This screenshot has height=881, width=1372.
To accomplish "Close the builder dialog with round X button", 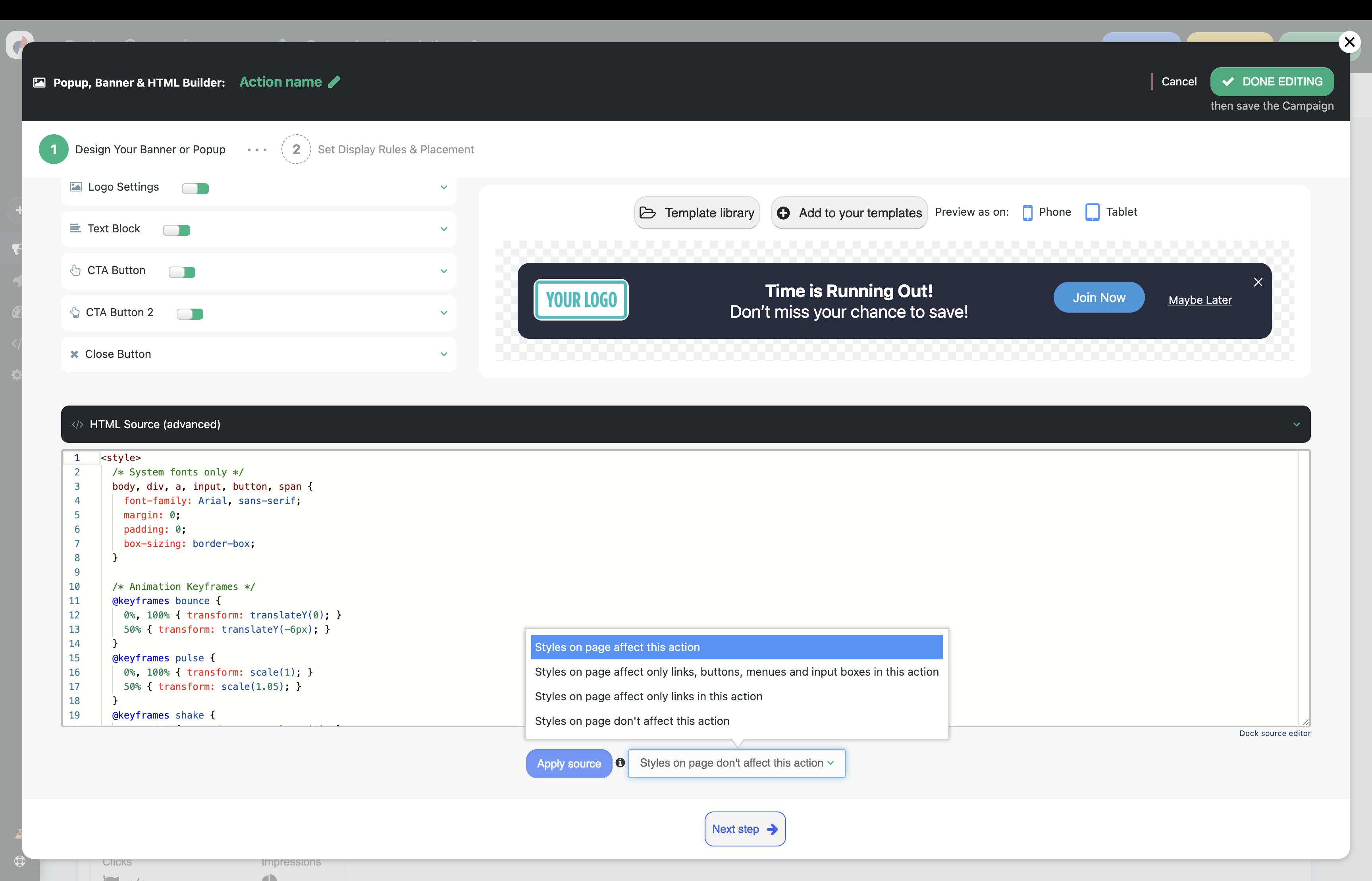I will [1350, 42].
